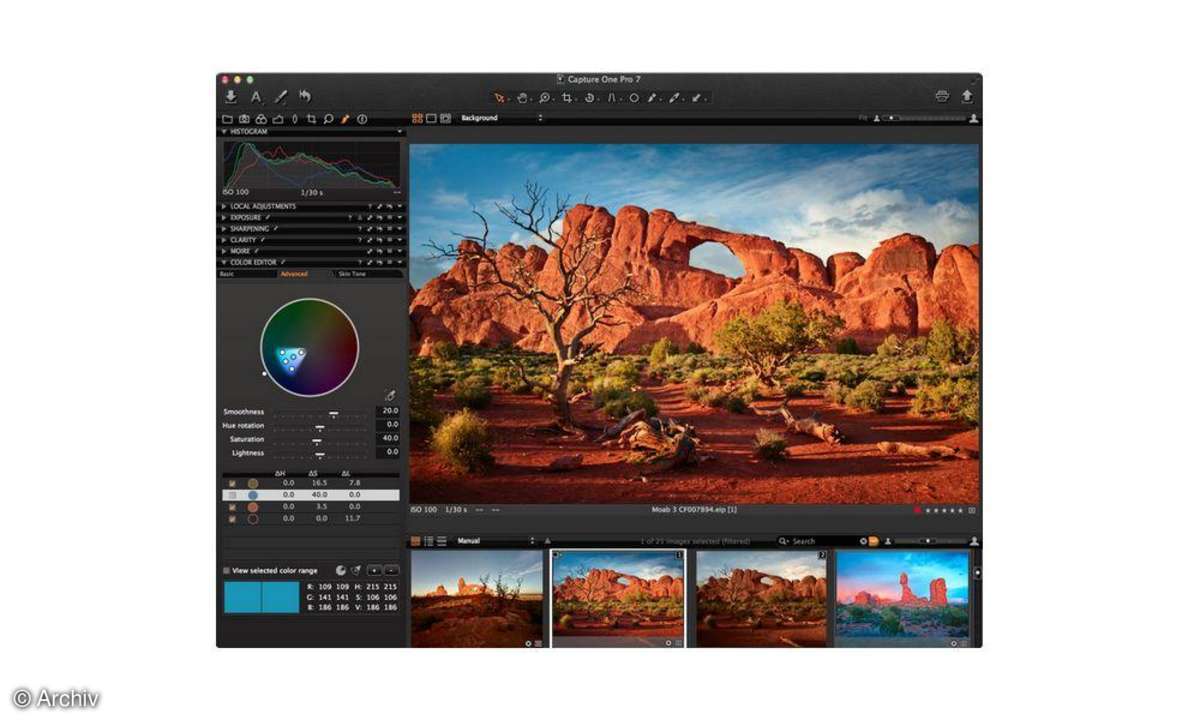Expand the Sharpening panel
This screenshot has height=720, width=1200.
pos(224,228)
